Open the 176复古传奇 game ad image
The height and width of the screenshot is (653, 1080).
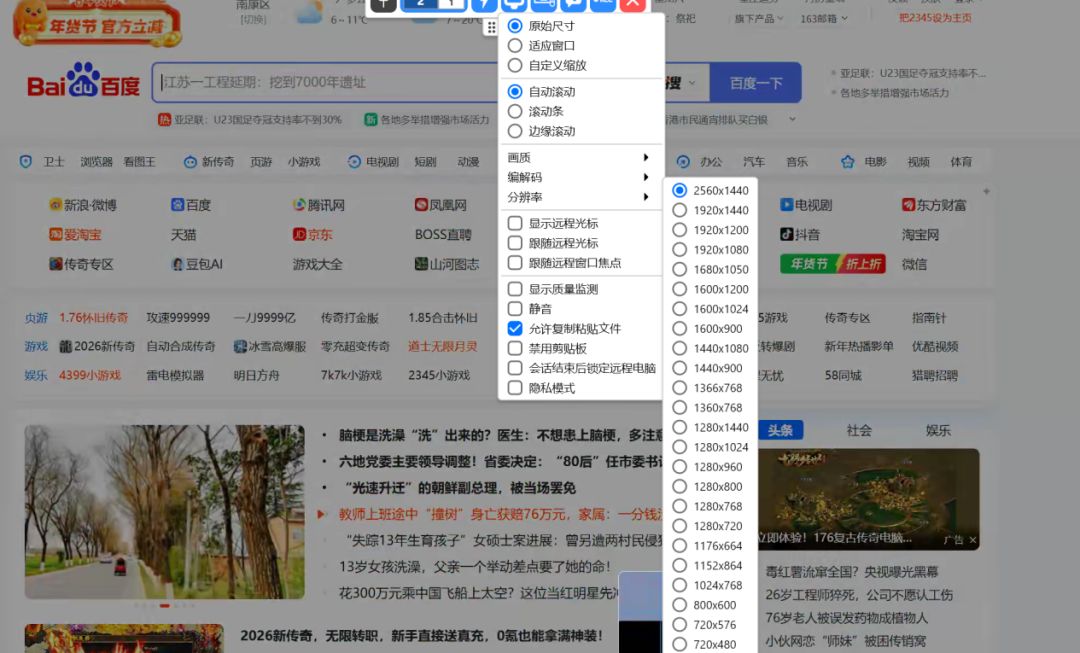pos(869,499)
